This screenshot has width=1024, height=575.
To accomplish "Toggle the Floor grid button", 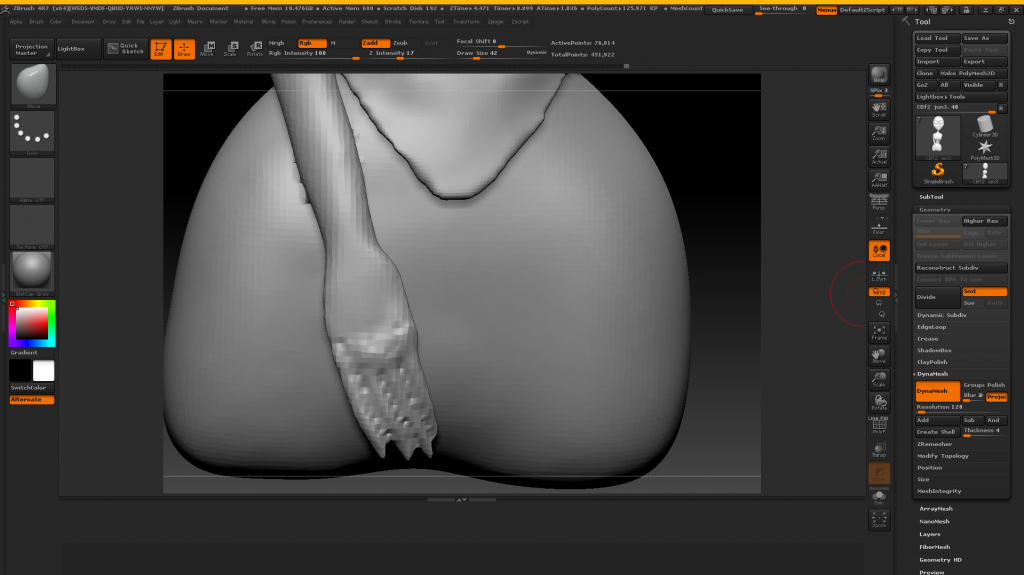I will click(x=879, y=226).
